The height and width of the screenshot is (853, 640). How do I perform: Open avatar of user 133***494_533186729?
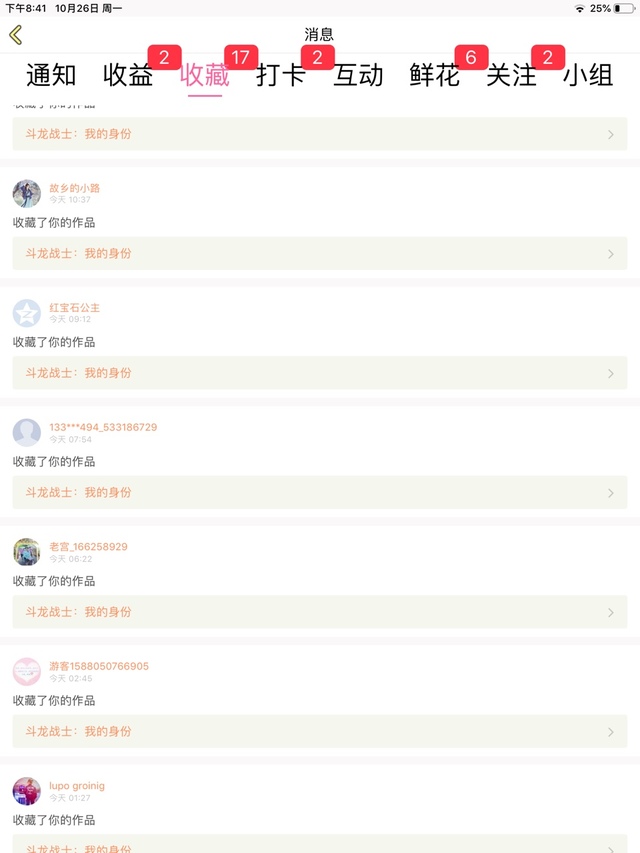pyautogui.click(x=27, y=432)
